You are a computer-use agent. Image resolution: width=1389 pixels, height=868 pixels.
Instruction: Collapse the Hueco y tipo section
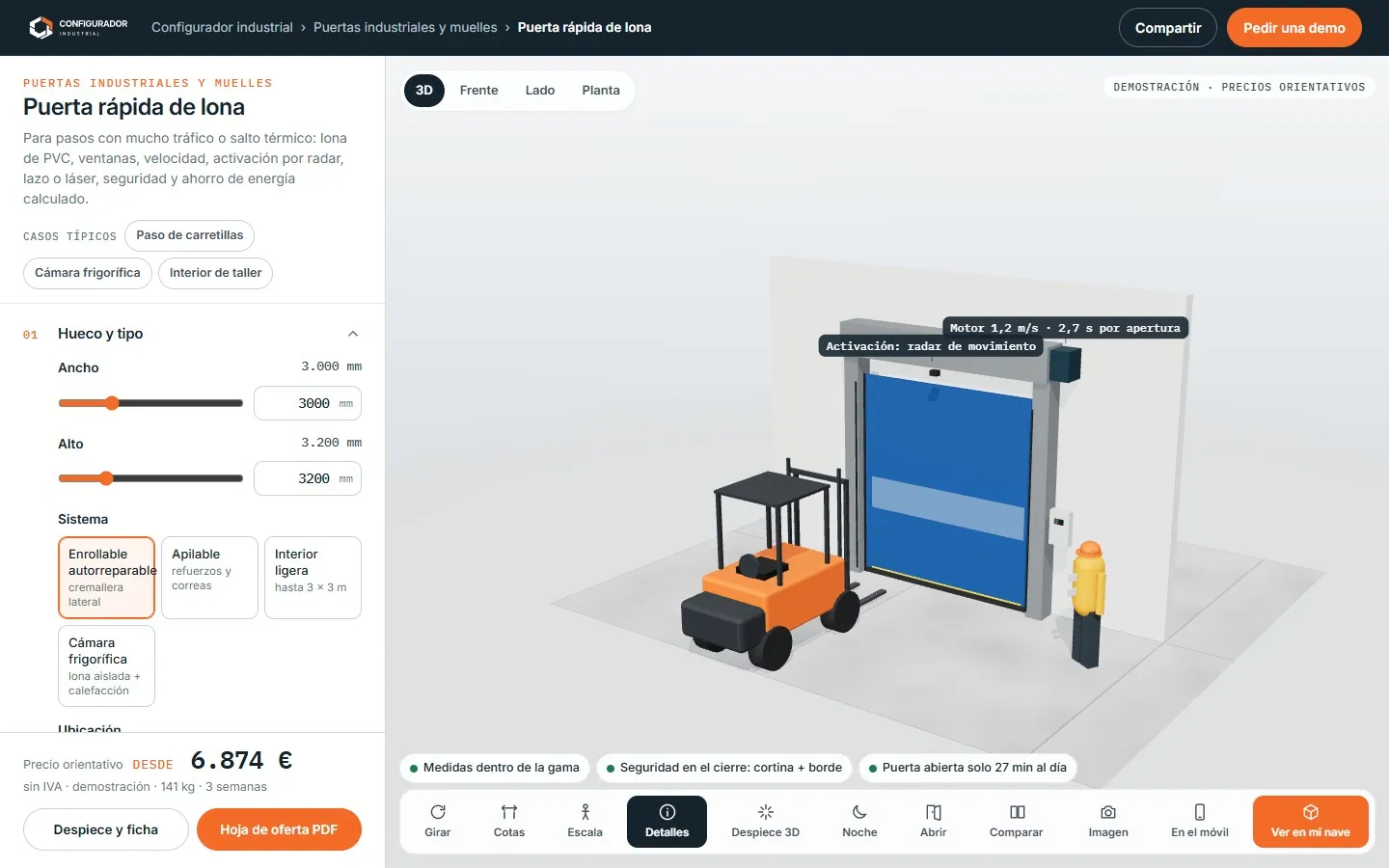click(353, 334)
